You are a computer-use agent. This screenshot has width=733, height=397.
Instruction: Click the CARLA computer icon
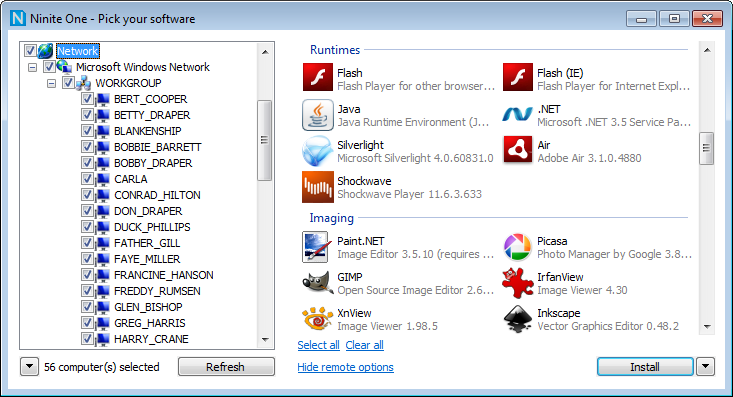[x=102, y=179]
